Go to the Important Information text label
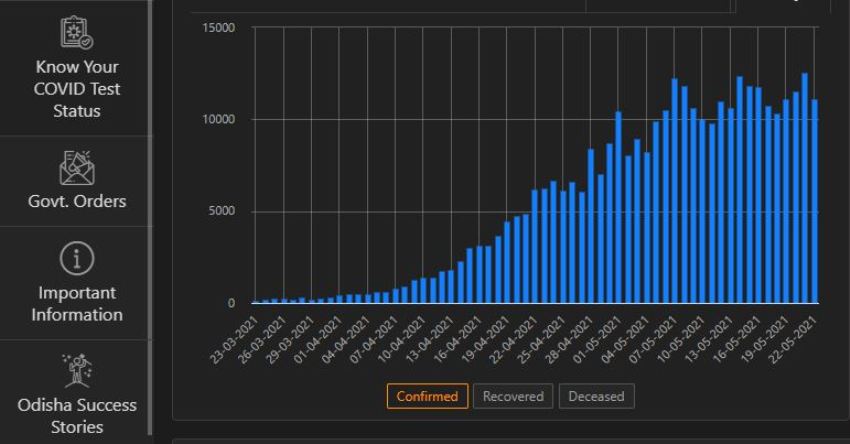Screen dimensions: 850x444 (x=77, y=304)
